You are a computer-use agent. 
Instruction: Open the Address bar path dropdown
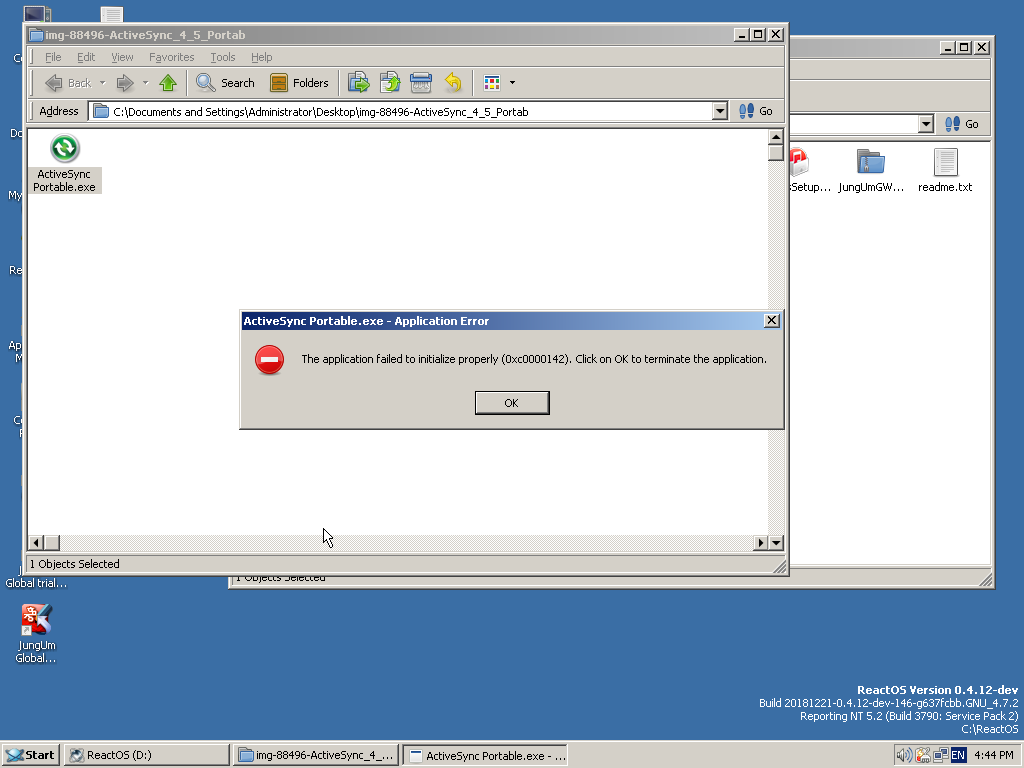tap(720, 112)
